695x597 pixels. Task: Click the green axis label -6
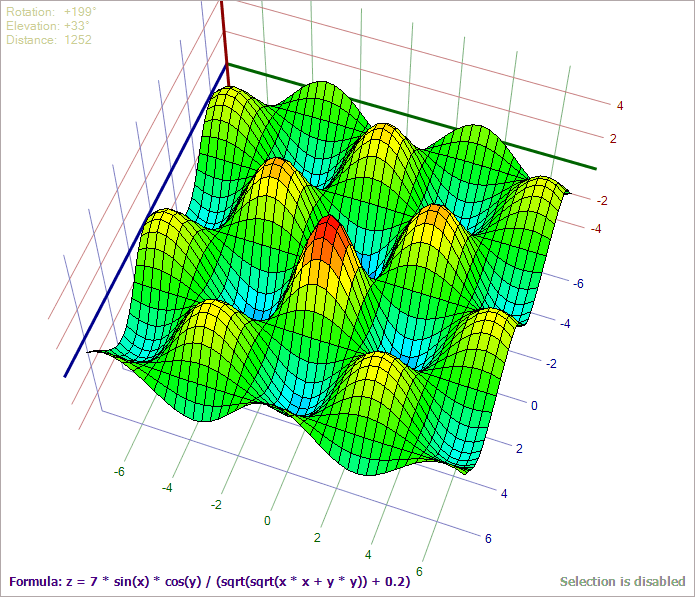point(119,472)
